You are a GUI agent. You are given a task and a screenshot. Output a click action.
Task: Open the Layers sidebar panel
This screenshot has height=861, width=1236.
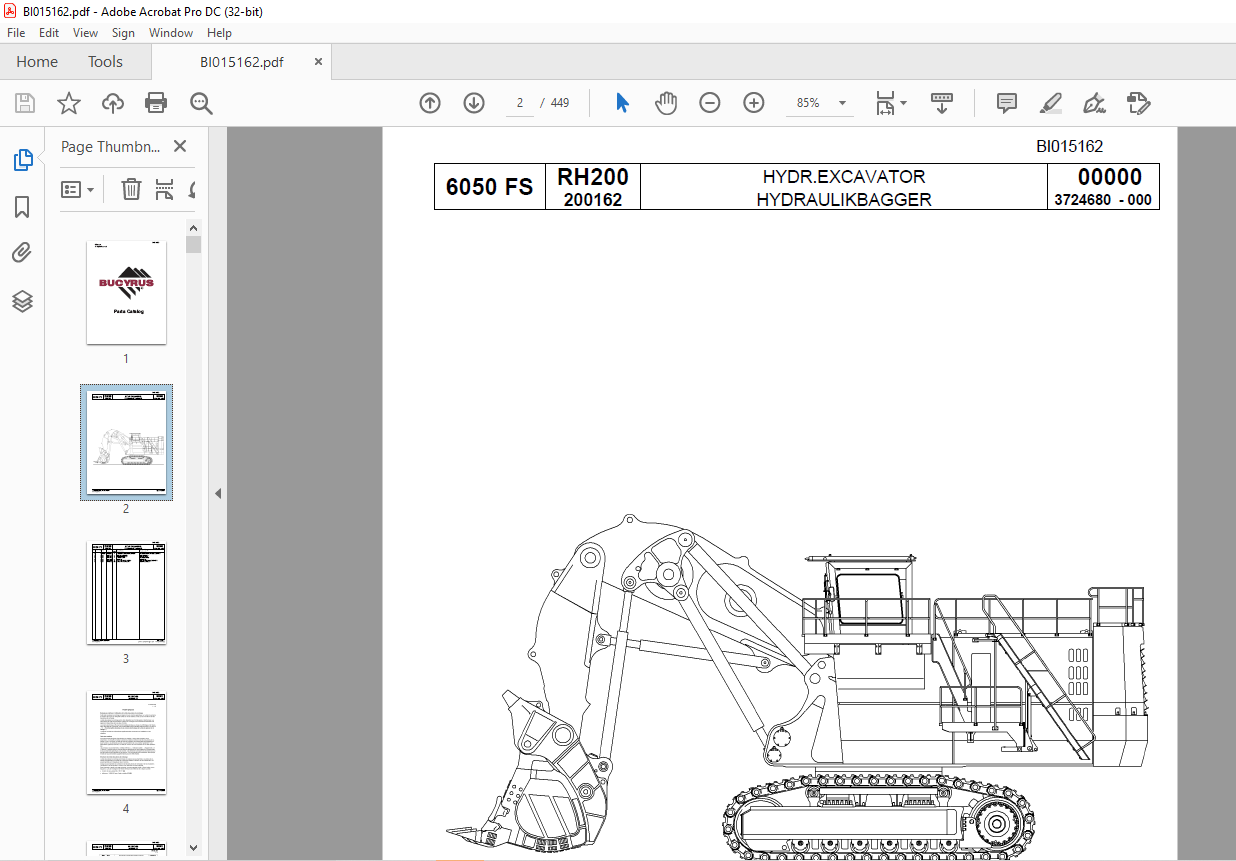(x=22, y=301)
